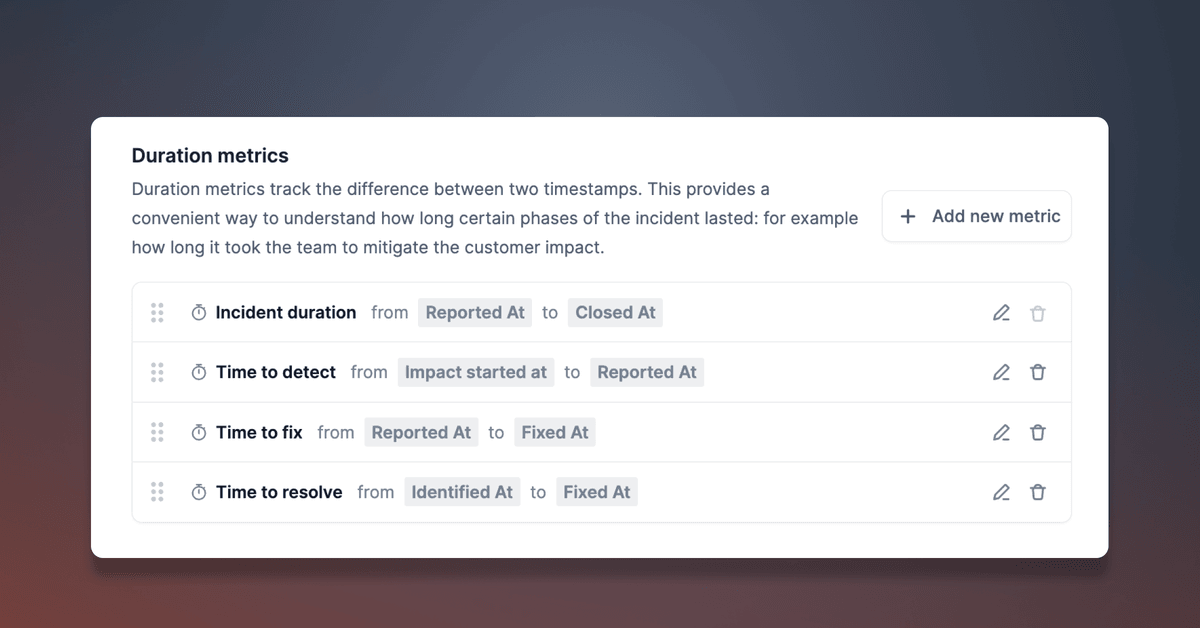Click the edit pencil icon for Time to fix
This screenshot has width=1200, height=628.
click(x=1001, y=432)
